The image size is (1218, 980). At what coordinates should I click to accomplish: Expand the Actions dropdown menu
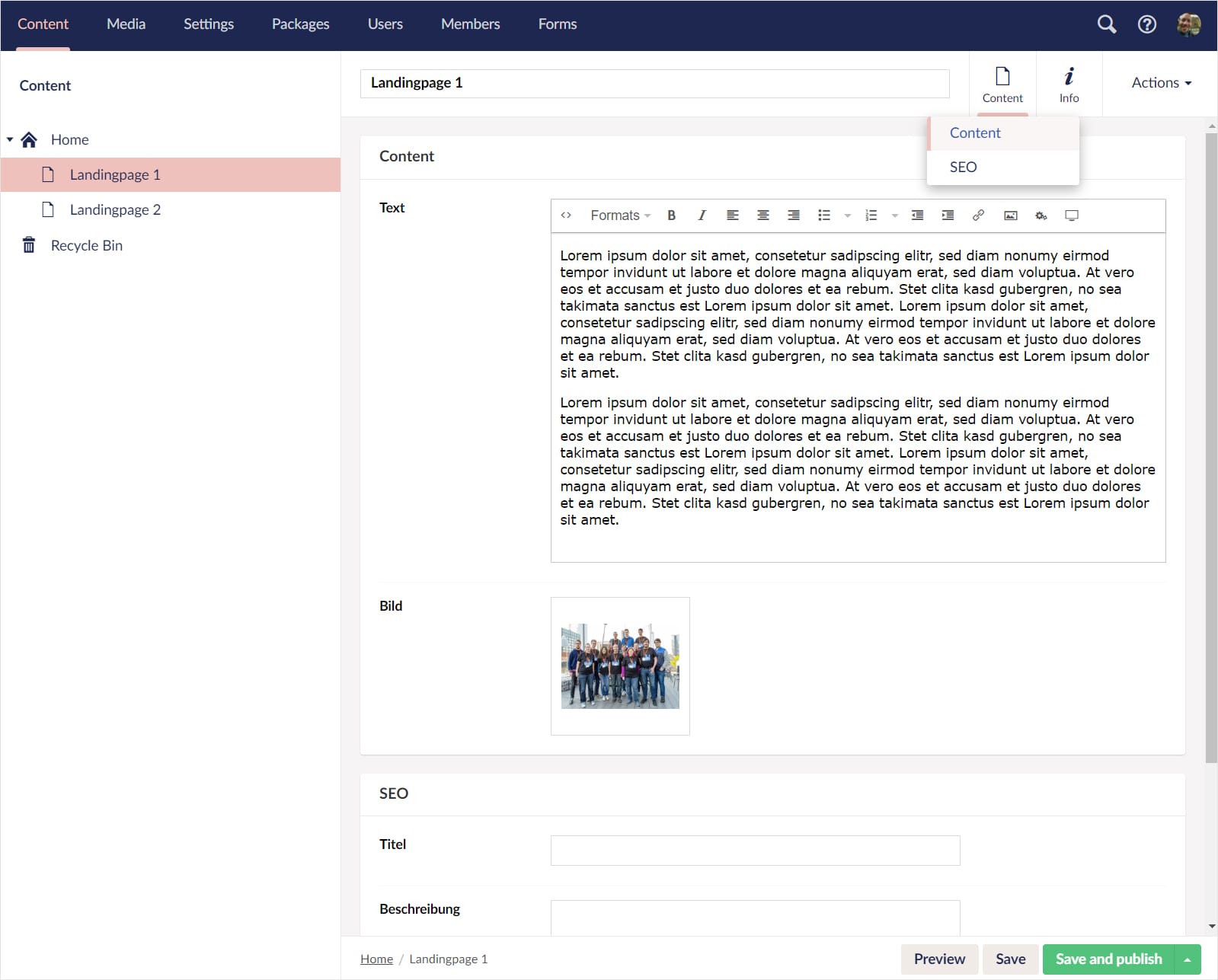[1161, 83]
